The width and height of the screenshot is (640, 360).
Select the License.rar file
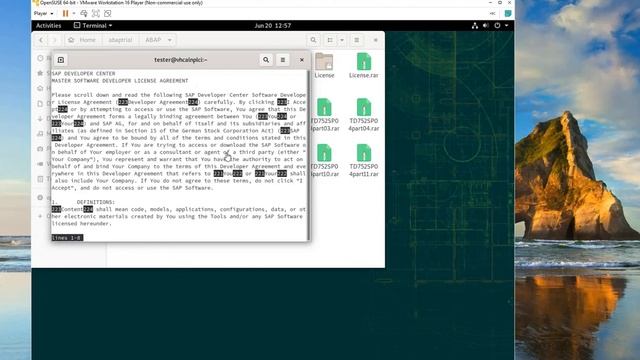tap(363, 65)
